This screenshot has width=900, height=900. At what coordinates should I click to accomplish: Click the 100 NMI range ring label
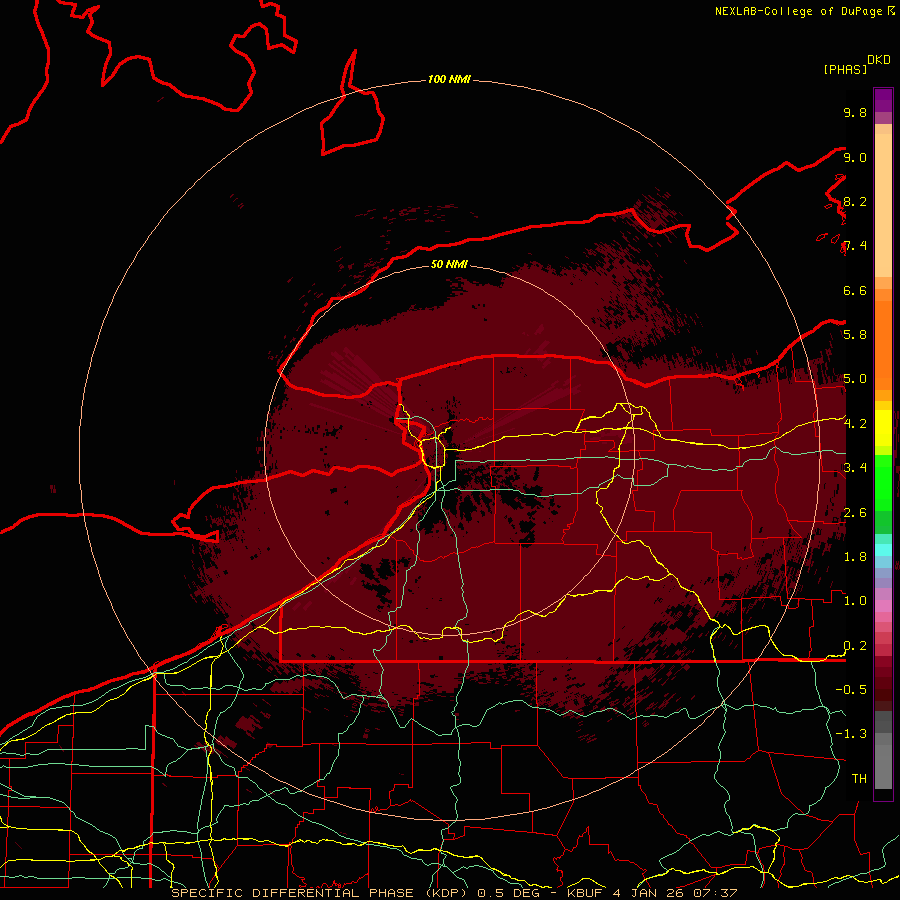(449, 79)
